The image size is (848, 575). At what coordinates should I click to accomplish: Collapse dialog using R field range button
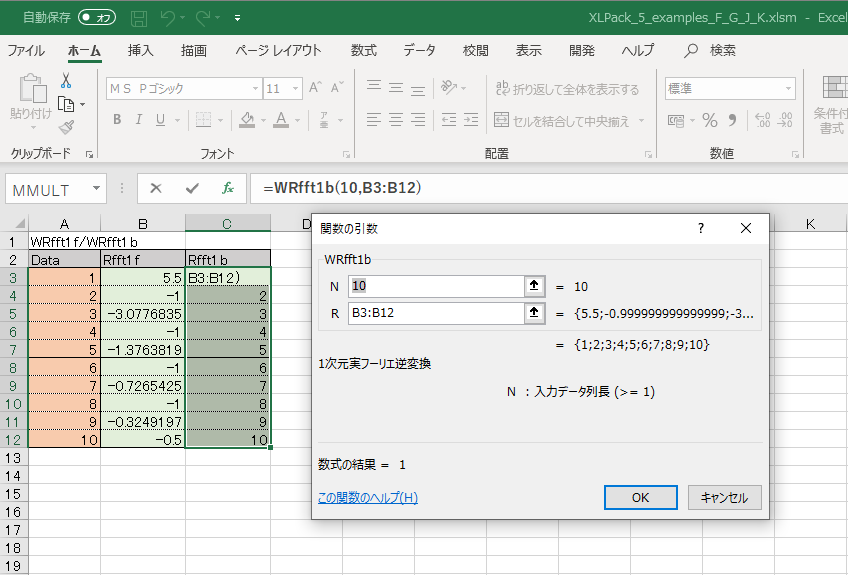click(x=534, y=314)
